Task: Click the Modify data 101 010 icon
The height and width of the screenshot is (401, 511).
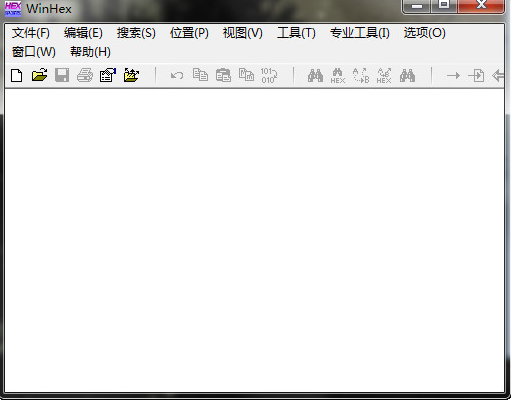Action: 269,76
